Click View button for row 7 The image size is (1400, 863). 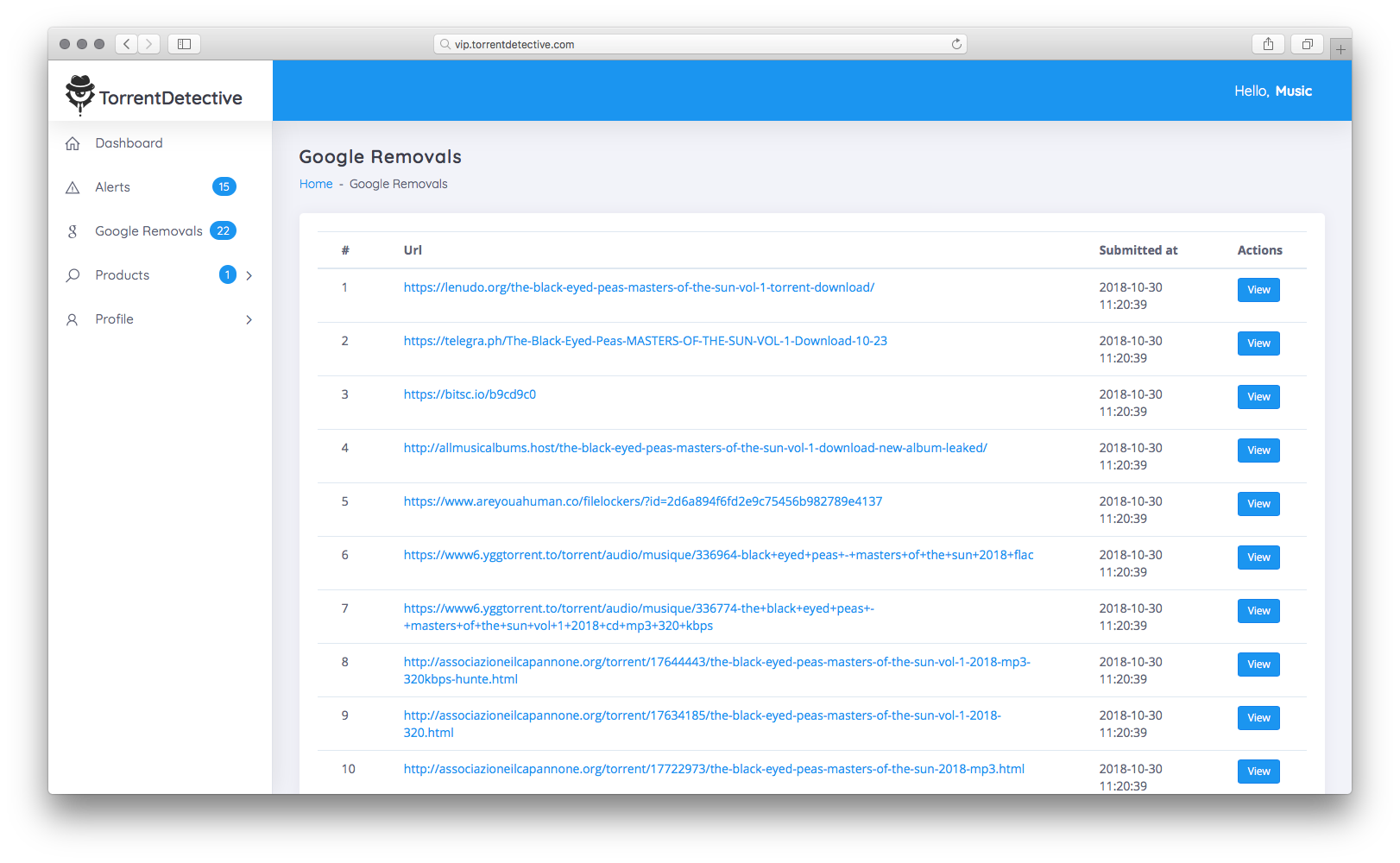1258,611
